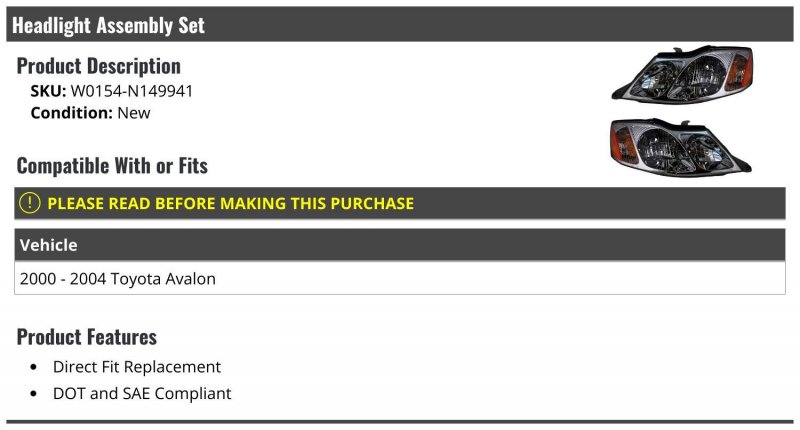Click the DOT and SAE Compliant item

[142, 393]
